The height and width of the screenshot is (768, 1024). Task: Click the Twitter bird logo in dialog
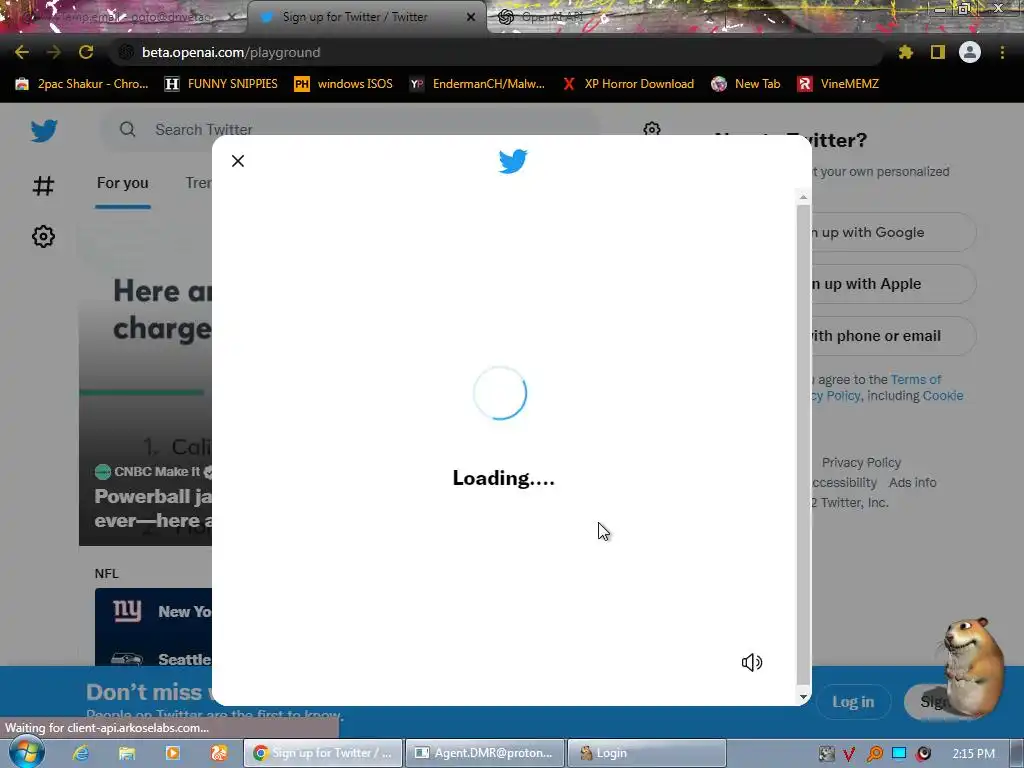pyautogui.click(x=513, y=161)
